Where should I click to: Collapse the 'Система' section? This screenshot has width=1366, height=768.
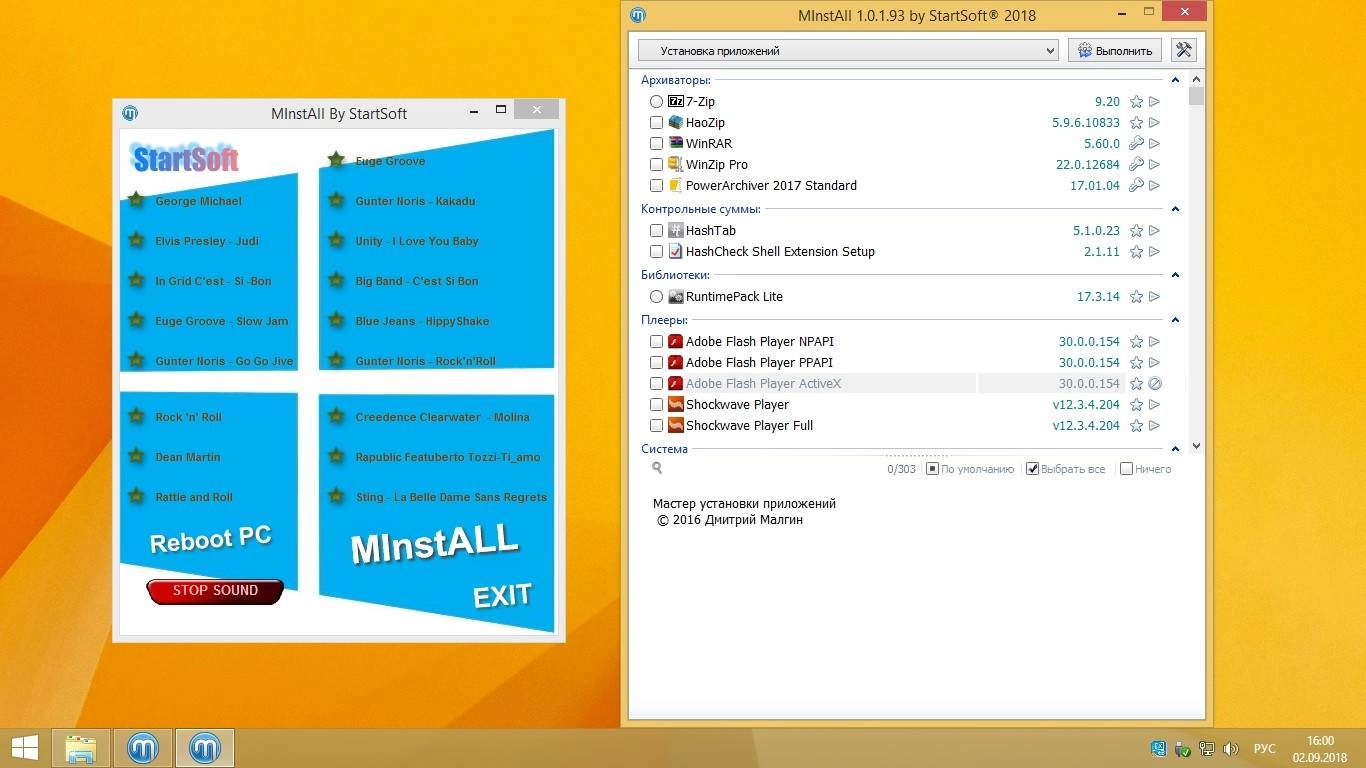[x=1175, y=449]
